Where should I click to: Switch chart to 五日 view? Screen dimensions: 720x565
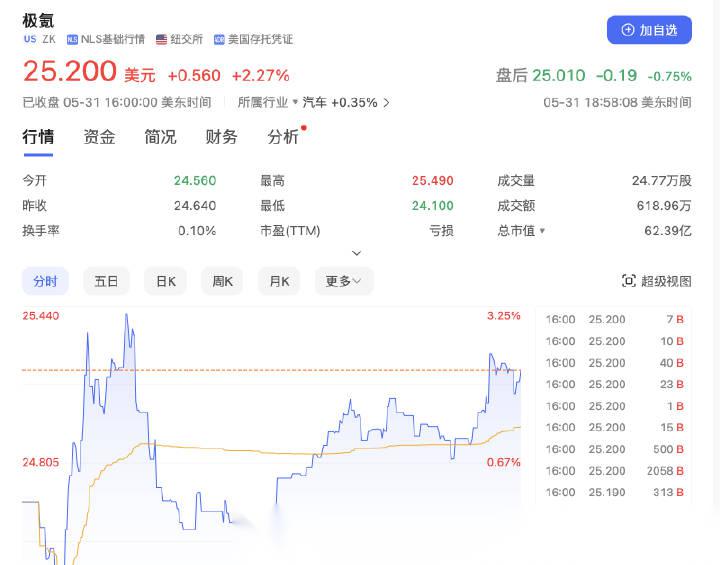tap(106, 281)
